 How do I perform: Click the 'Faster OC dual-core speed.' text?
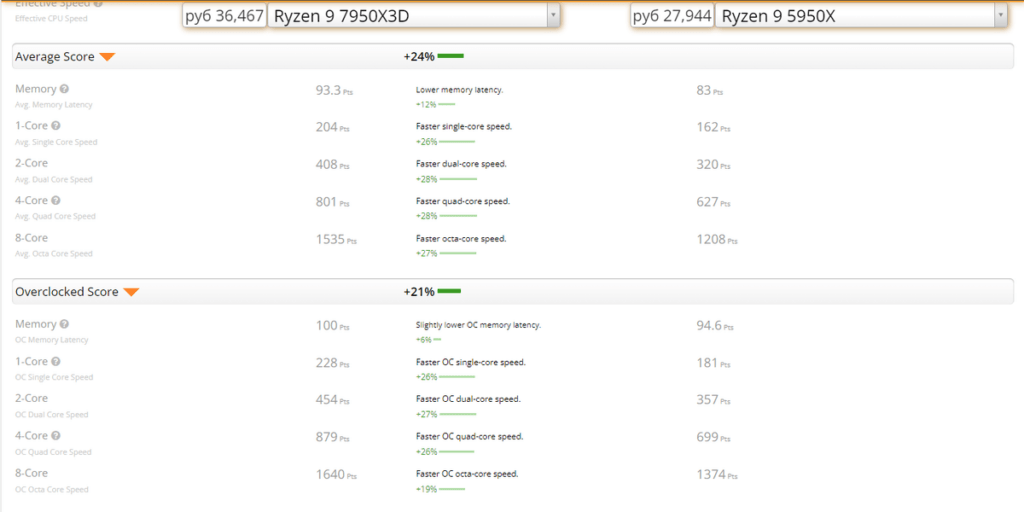click(468, 399)
